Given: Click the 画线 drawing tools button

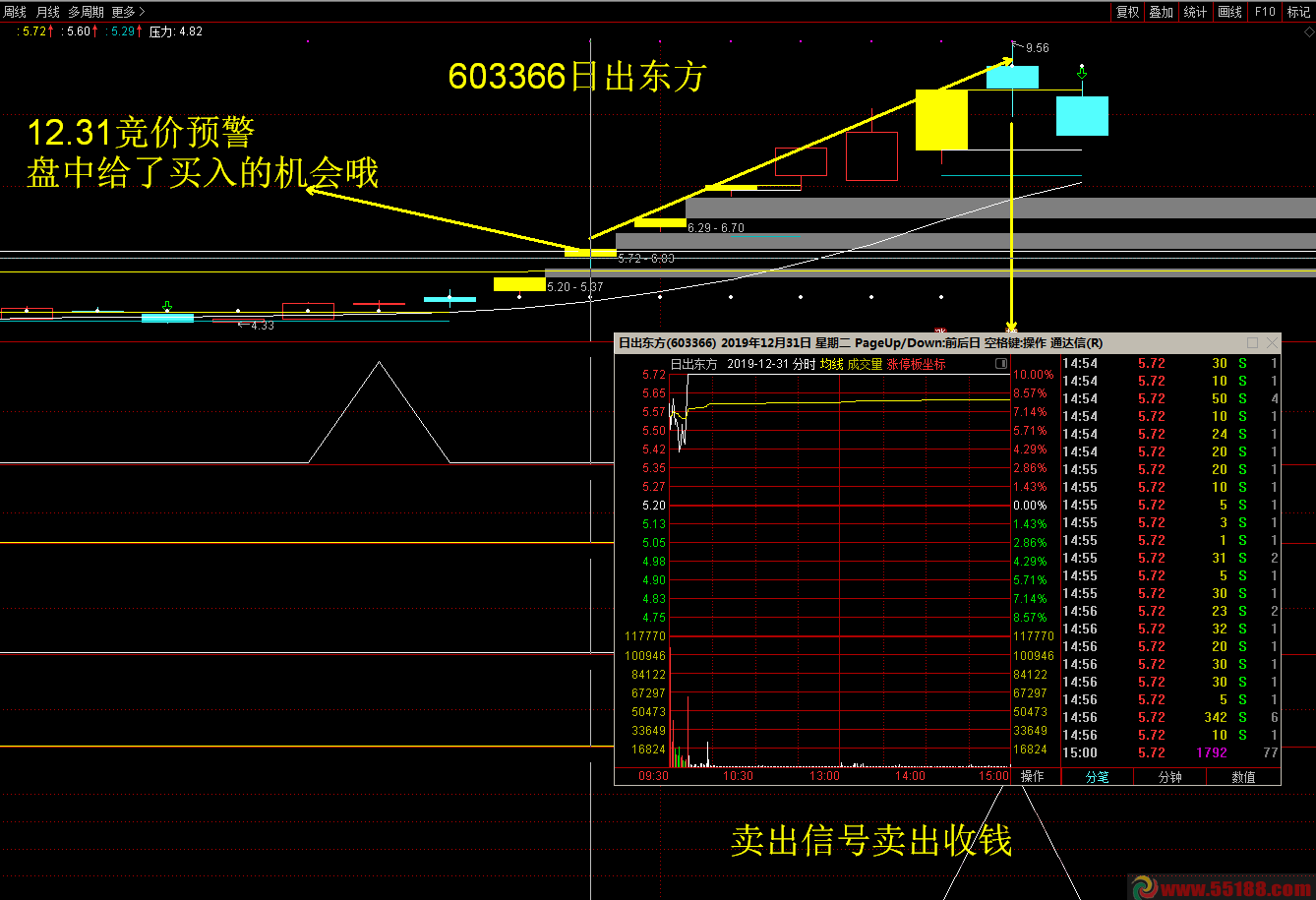Looking at the screenshot, I should point(1229,12).
